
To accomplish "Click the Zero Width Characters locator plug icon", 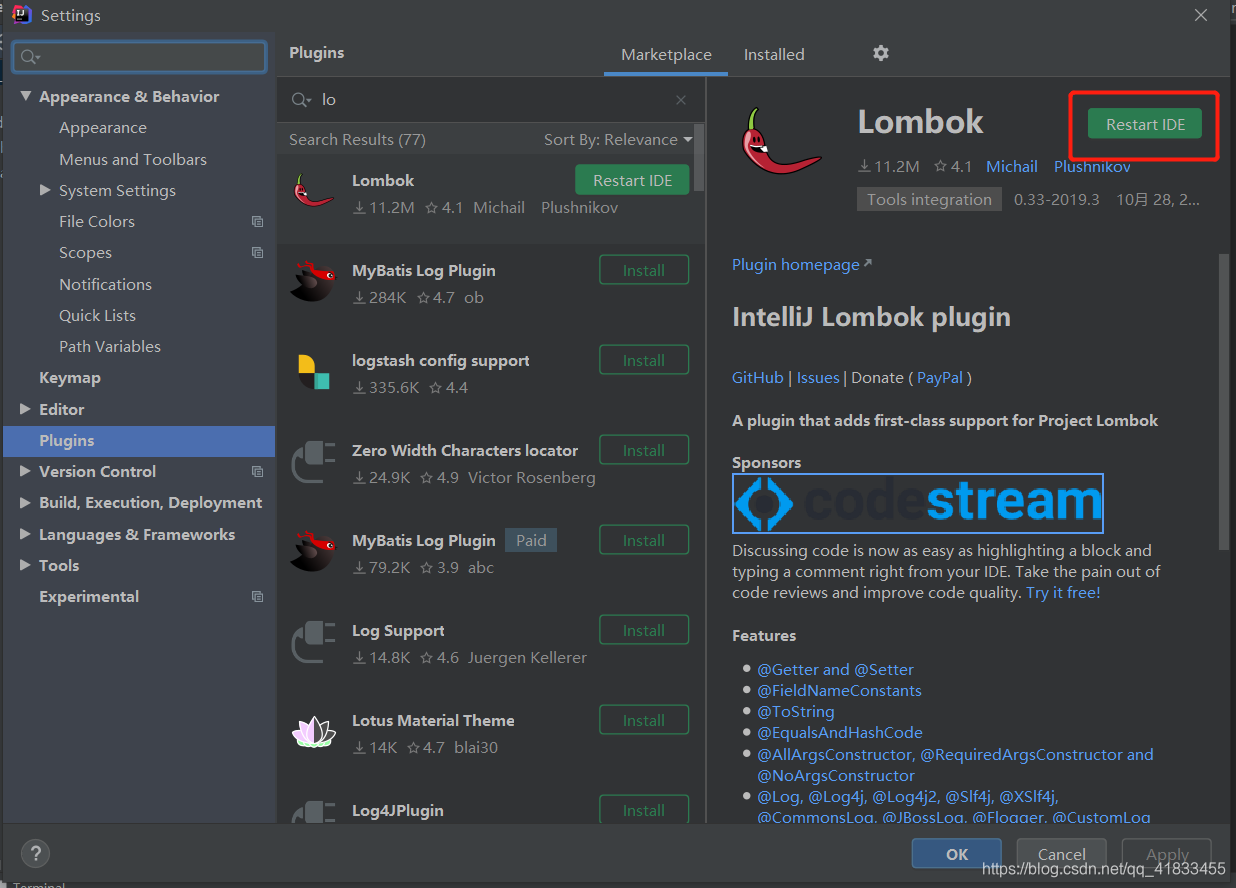I will [313, 462].
